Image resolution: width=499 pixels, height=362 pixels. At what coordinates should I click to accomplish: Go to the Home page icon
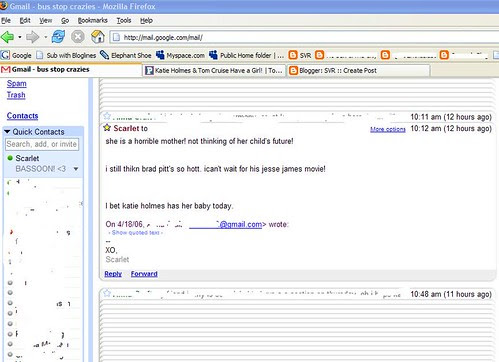98,37
